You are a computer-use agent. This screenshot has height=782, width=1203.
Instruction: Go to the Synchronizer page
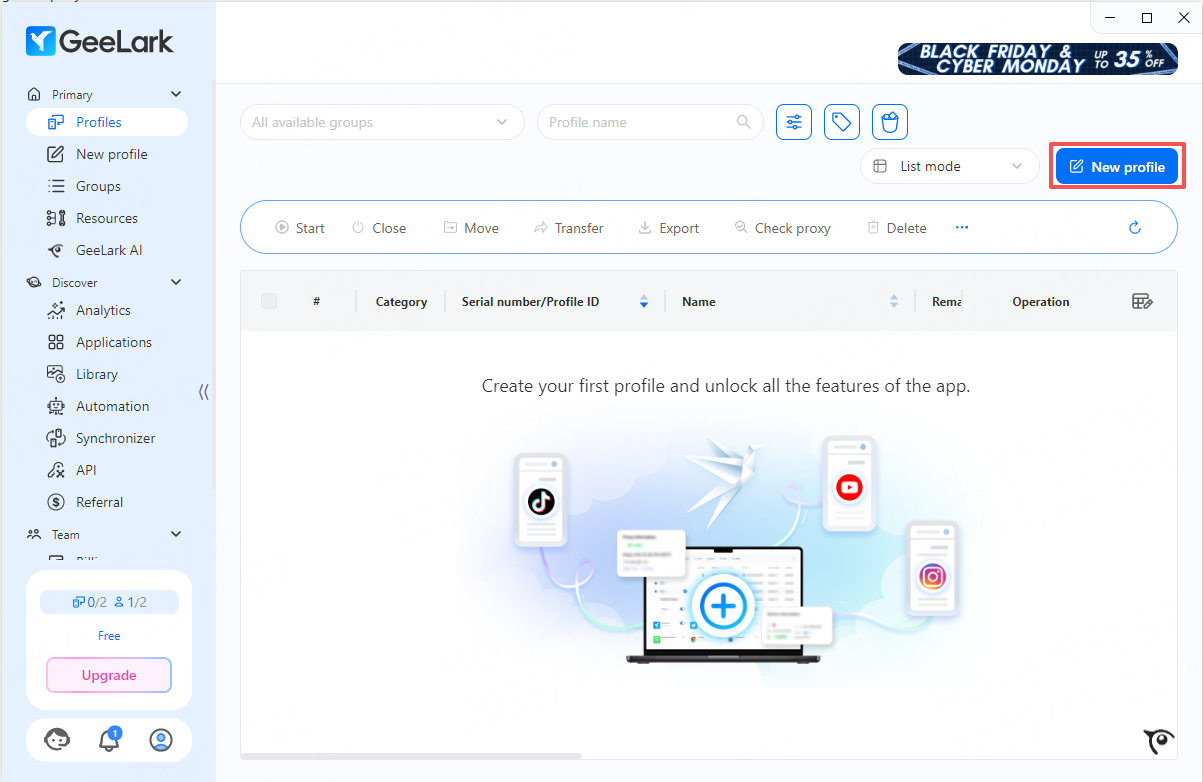(x=115, y=438)
